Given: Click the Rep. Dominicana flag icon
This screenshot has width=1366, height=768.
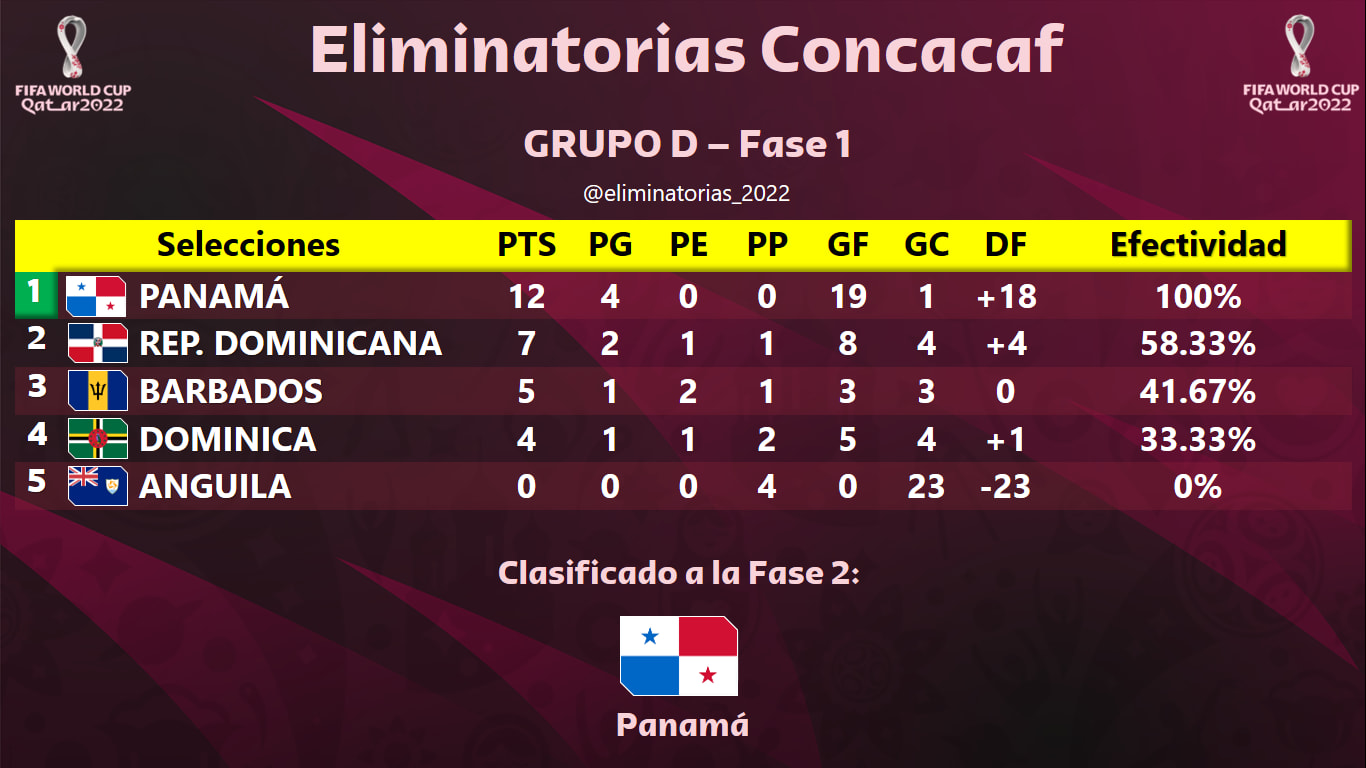Looking at the screenshot, I should 97,343.
